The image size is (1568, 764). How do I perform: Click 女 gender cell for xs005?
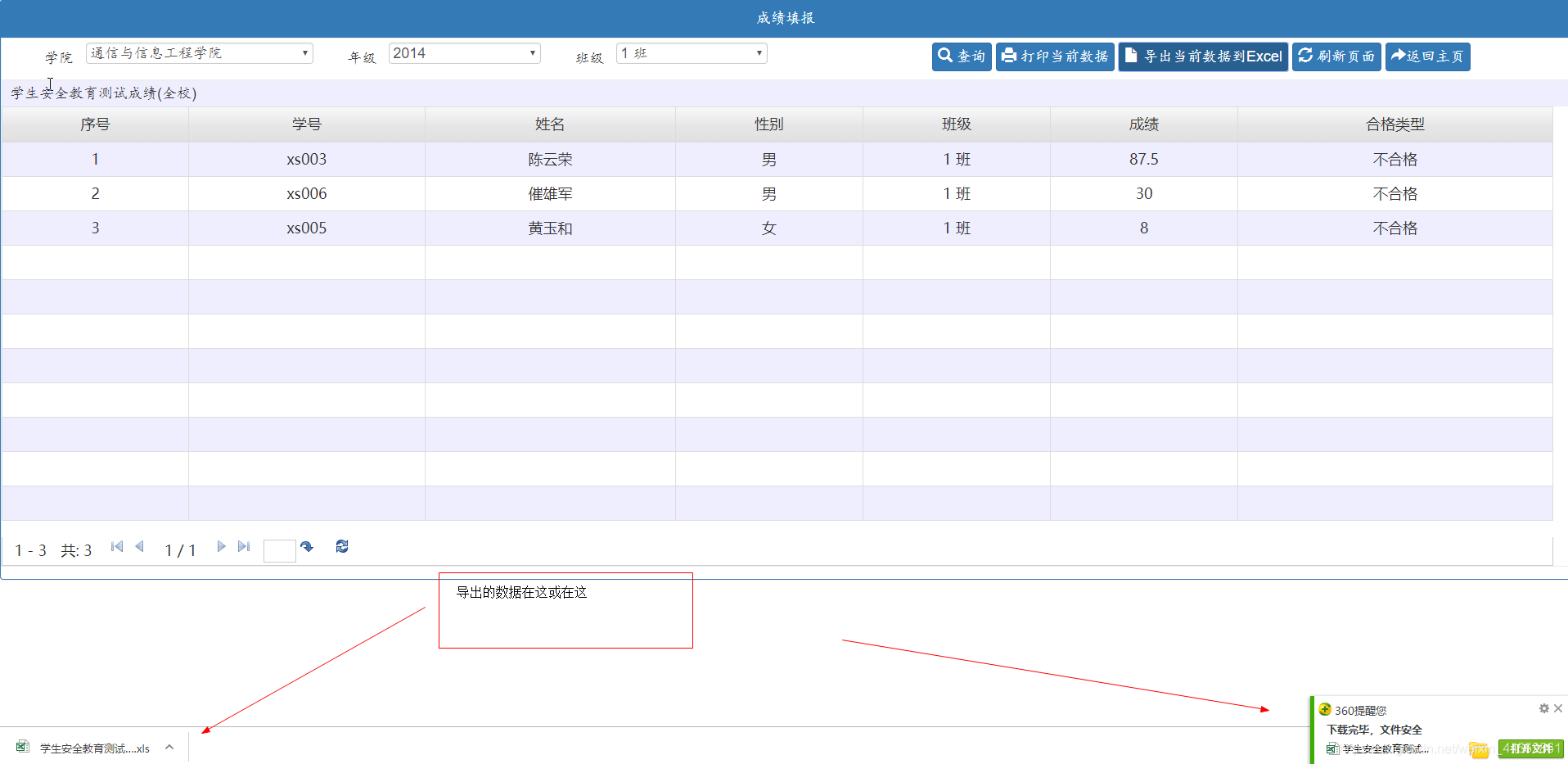click(x=769, y=228)
